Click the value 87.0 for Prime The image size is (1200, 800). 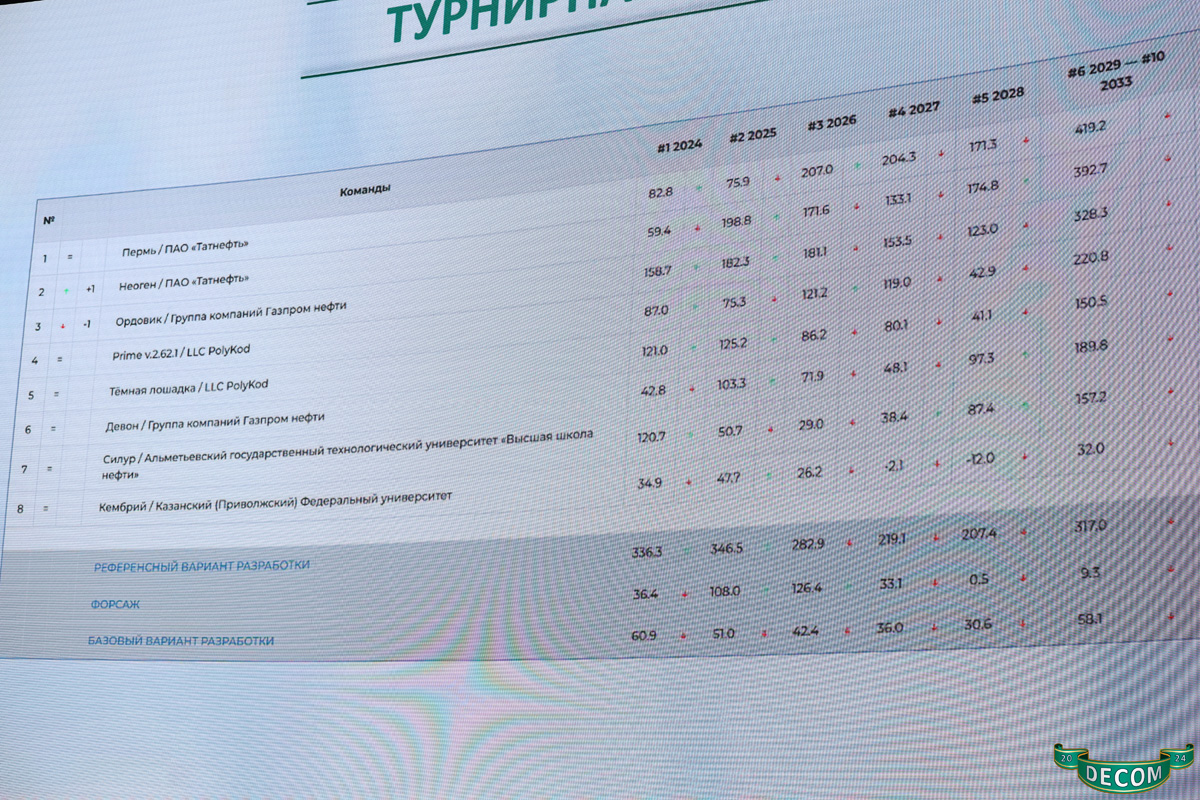coord(657,311)
